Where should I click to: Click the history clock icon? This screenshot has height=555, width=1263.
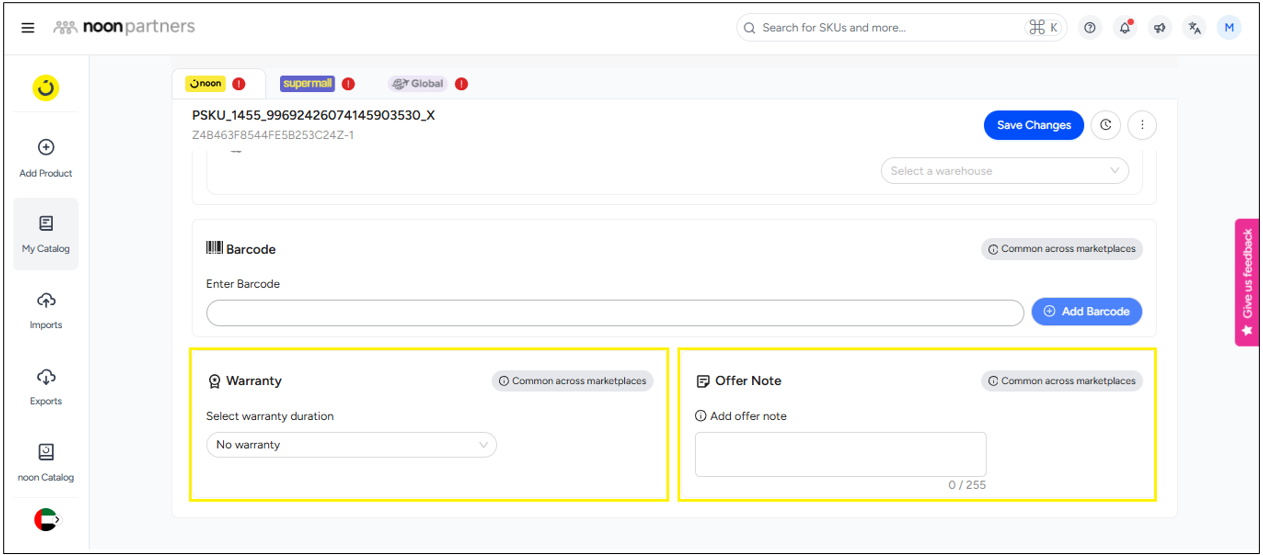[1105, 125]
